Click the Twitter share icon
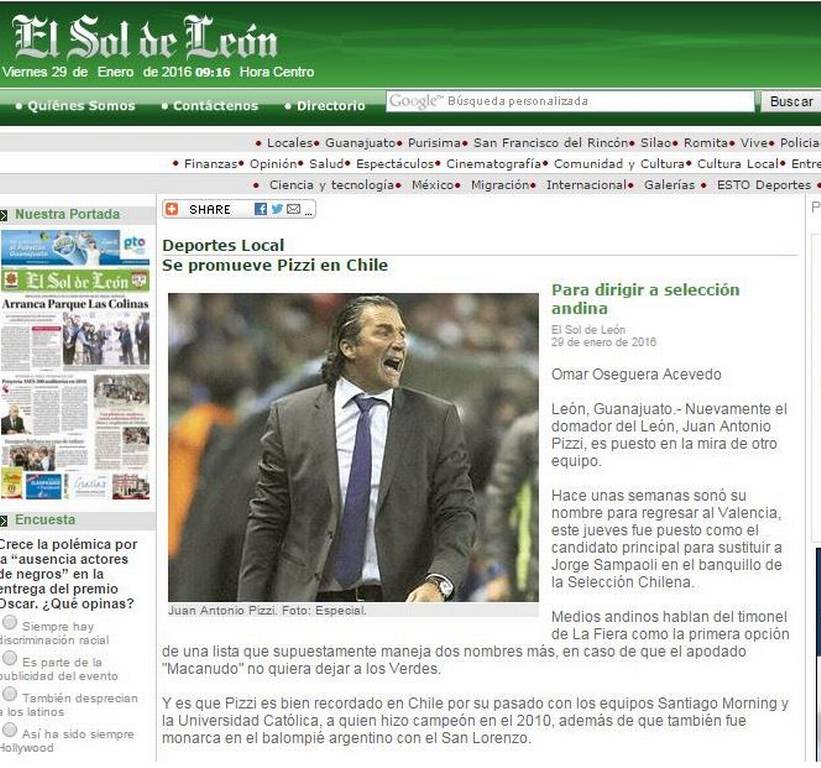 (x=277, y=209)
